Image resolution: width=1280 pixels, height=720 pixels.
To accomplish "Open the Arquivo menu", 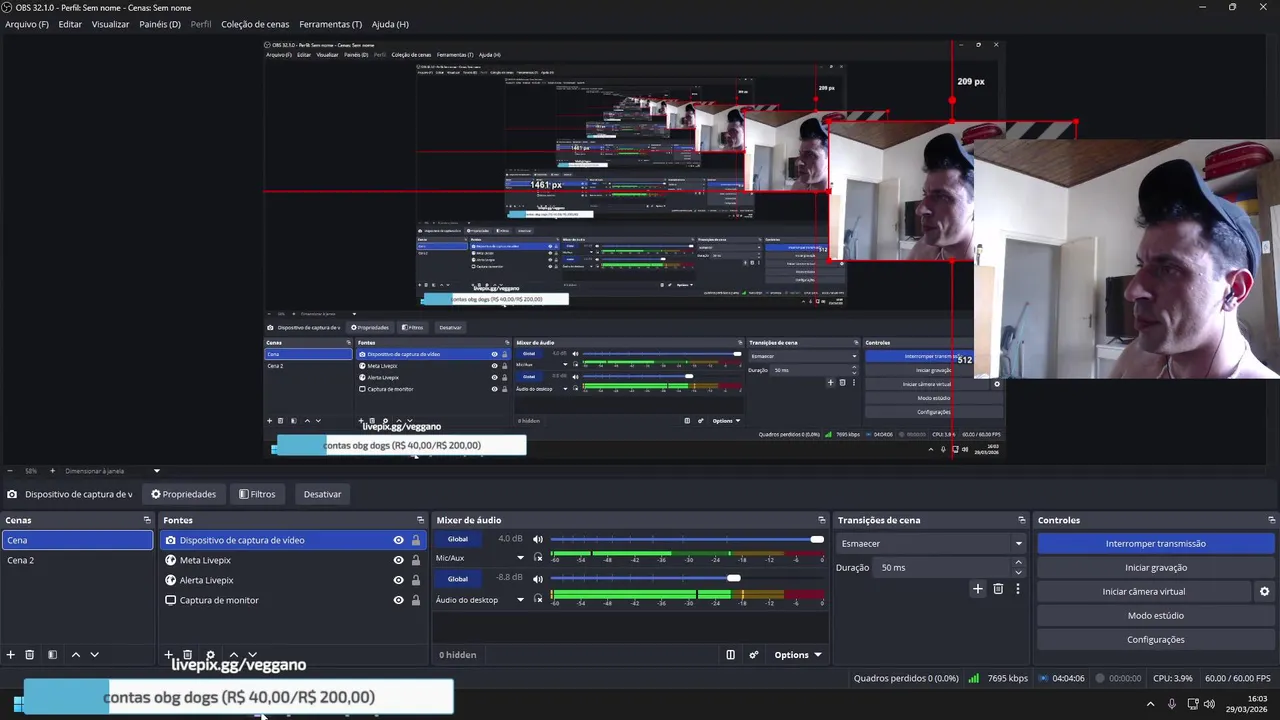I will pyautogui.click(x=27, y=24).
